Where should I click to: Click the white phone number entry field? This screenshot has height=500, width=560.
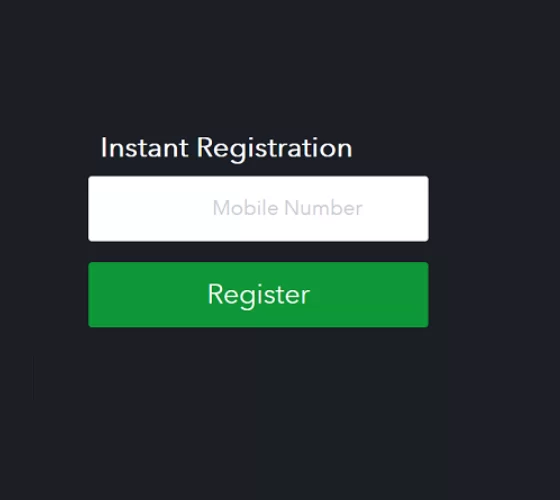tap(258, 209)
